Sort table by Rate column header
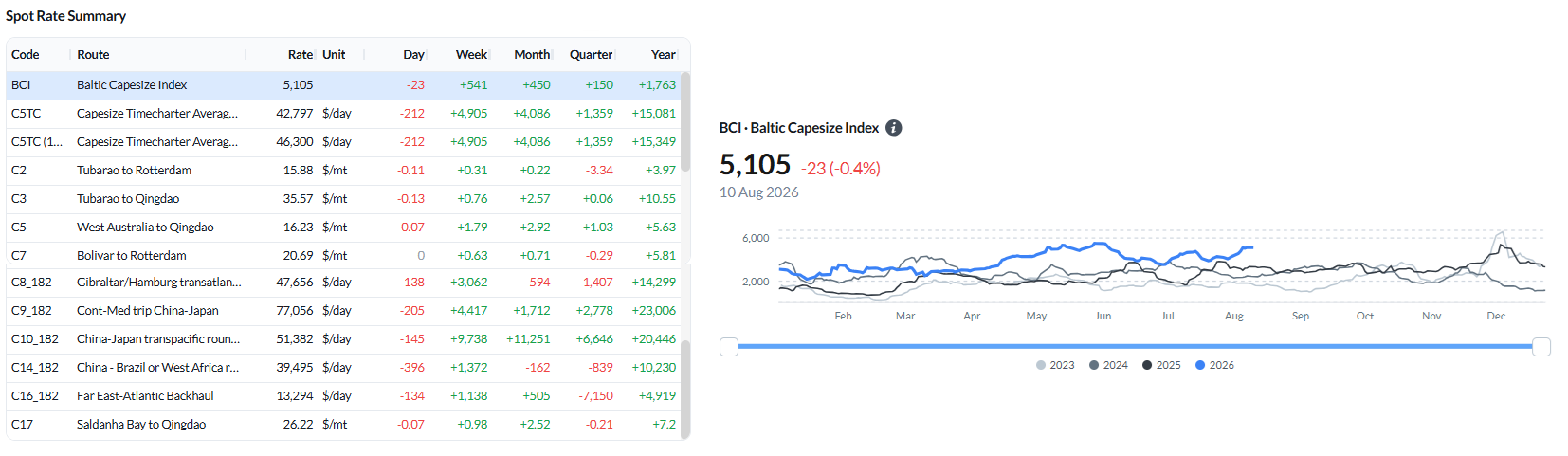Viewport: 1568px width, 456px height. [300, 55]
